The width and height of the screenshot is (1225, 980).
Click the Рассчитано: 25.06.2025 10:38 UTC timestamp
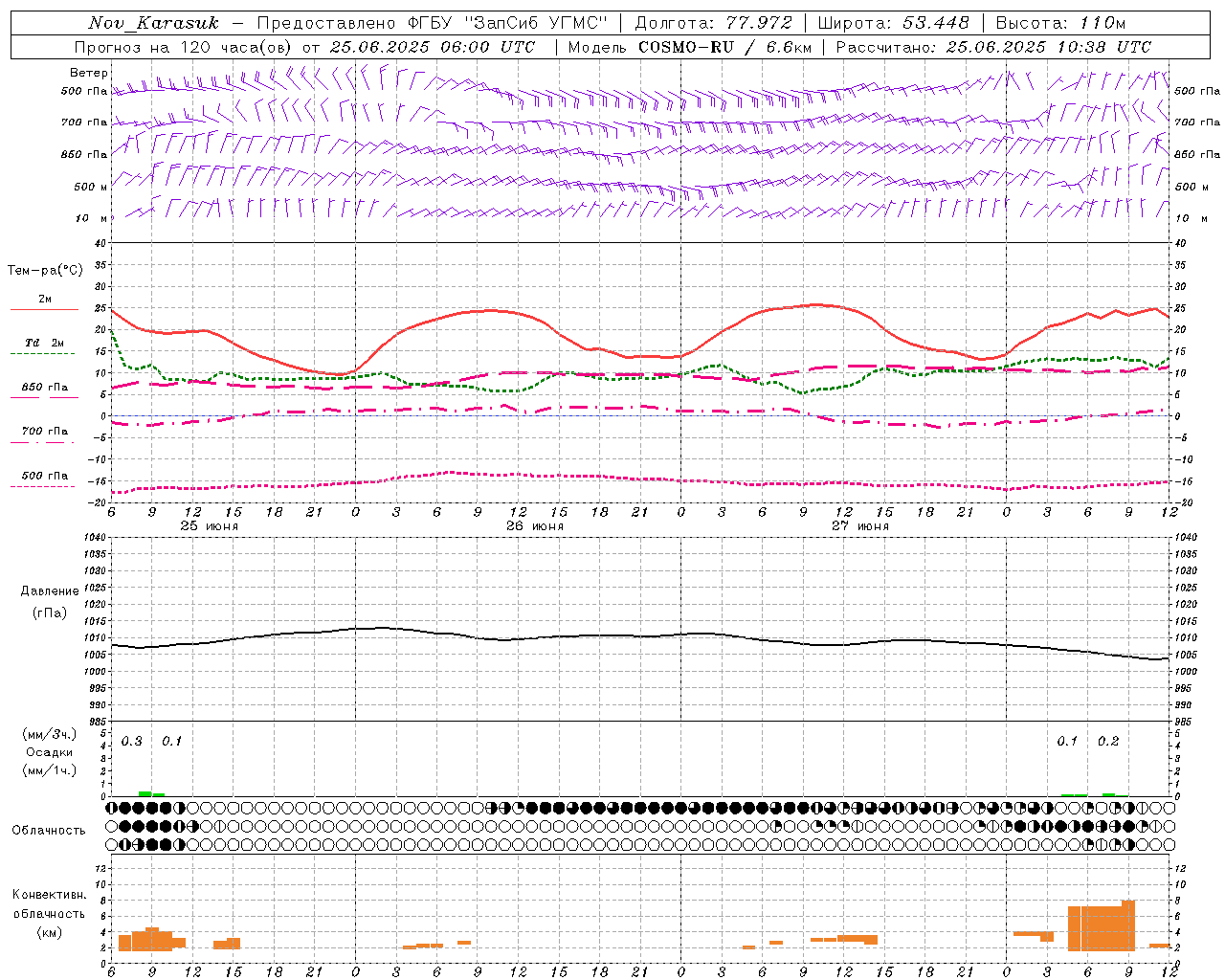[993, 47]
